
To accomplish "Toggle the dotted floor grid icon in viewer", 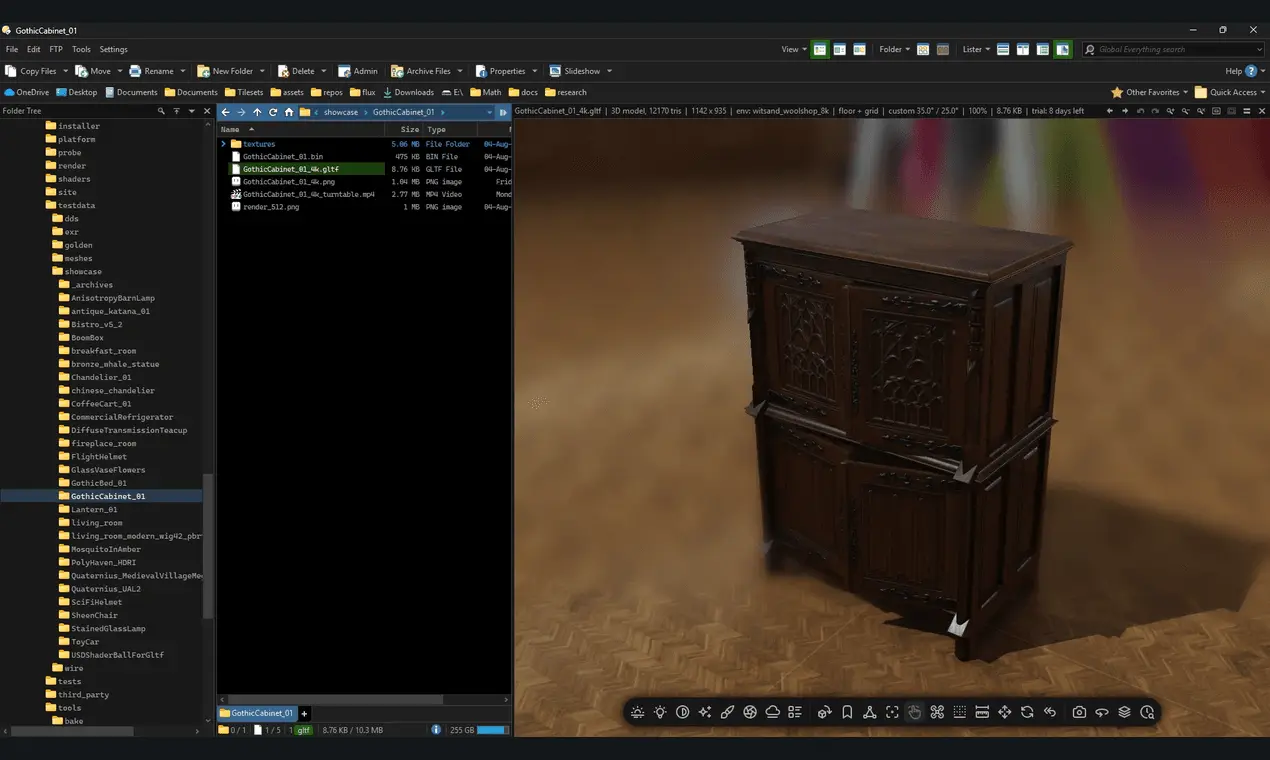I will tap(959, 712).
